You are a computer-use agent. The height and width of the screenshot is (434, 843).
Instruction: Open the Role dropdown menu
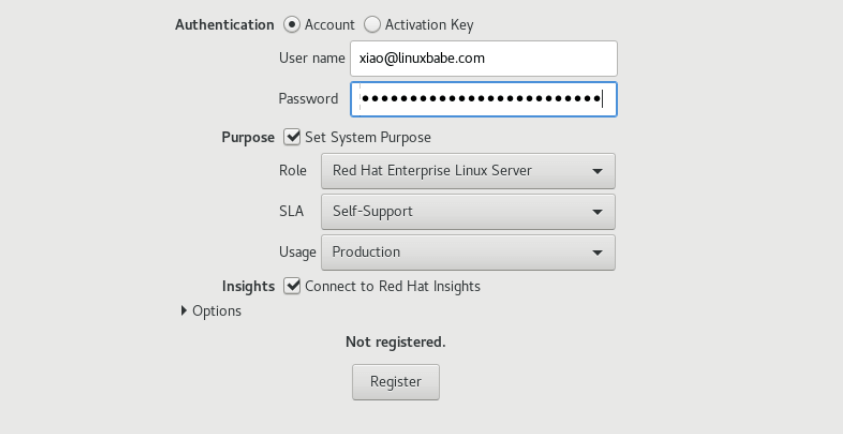click(467, 171)
